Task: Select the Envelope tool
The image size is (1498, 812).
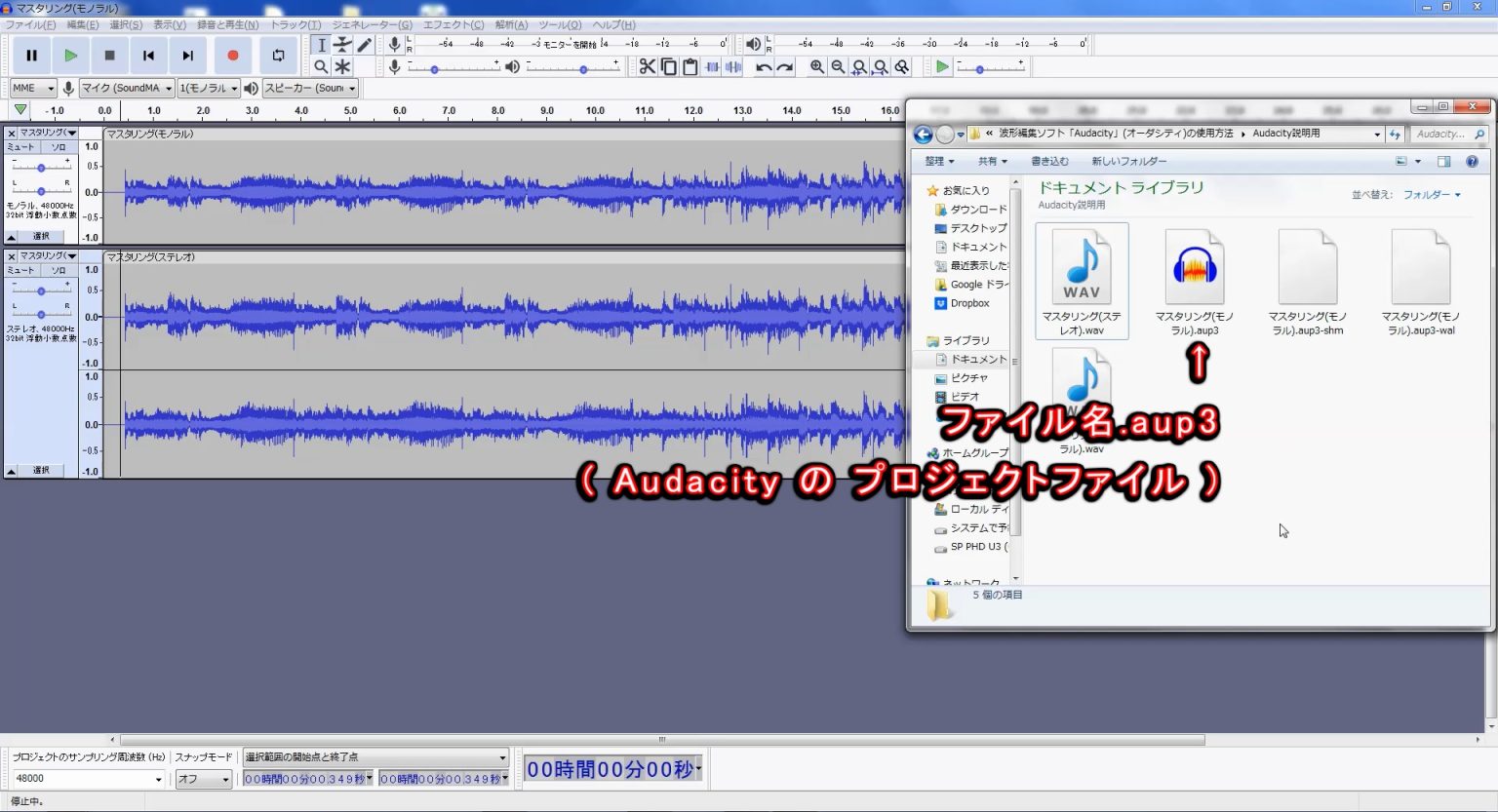Action: pyautogui.click(x=342, y=44)
